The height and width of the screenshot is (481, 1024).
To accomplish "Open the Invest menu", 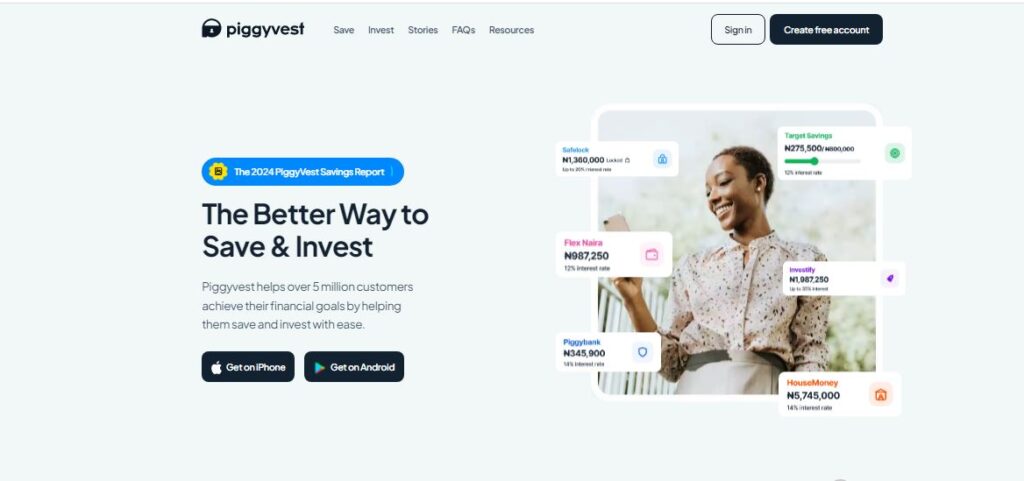I will [381, 30].
